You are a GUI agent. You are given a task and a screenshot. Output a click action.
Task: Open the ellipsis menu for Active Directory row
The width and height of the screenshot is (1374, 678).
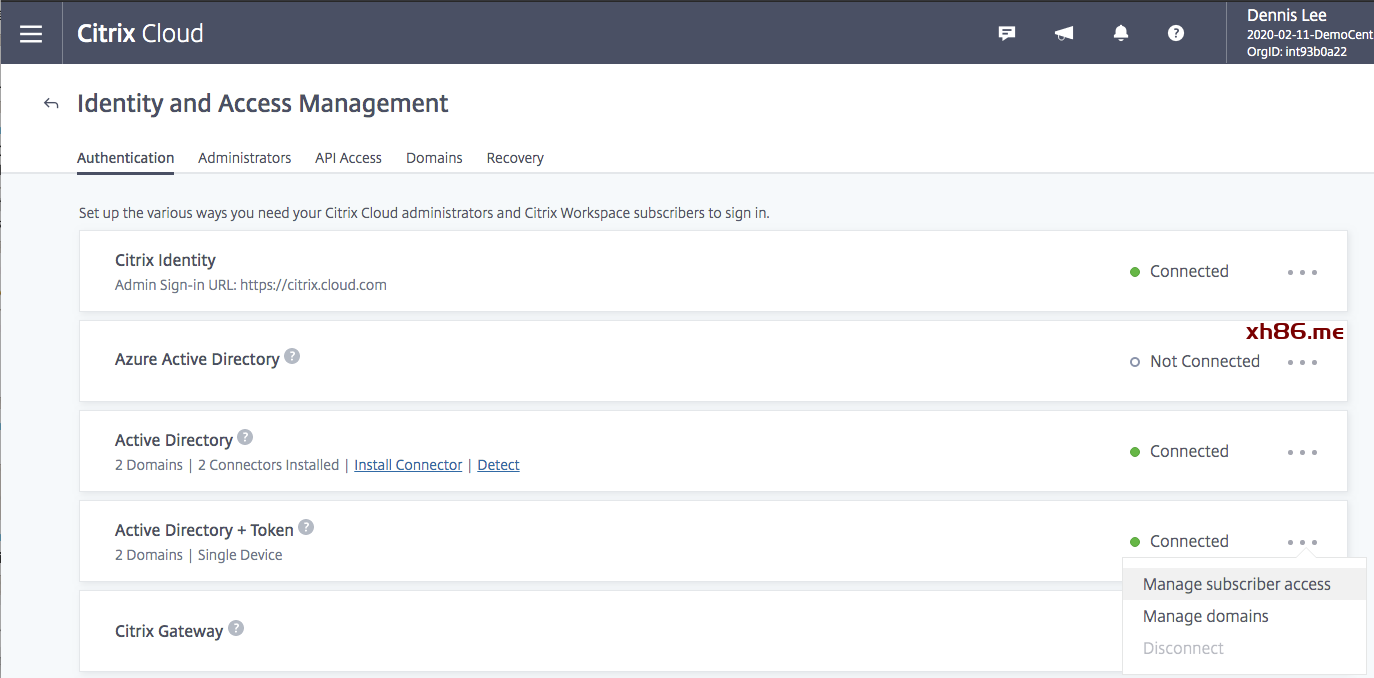1302,452
